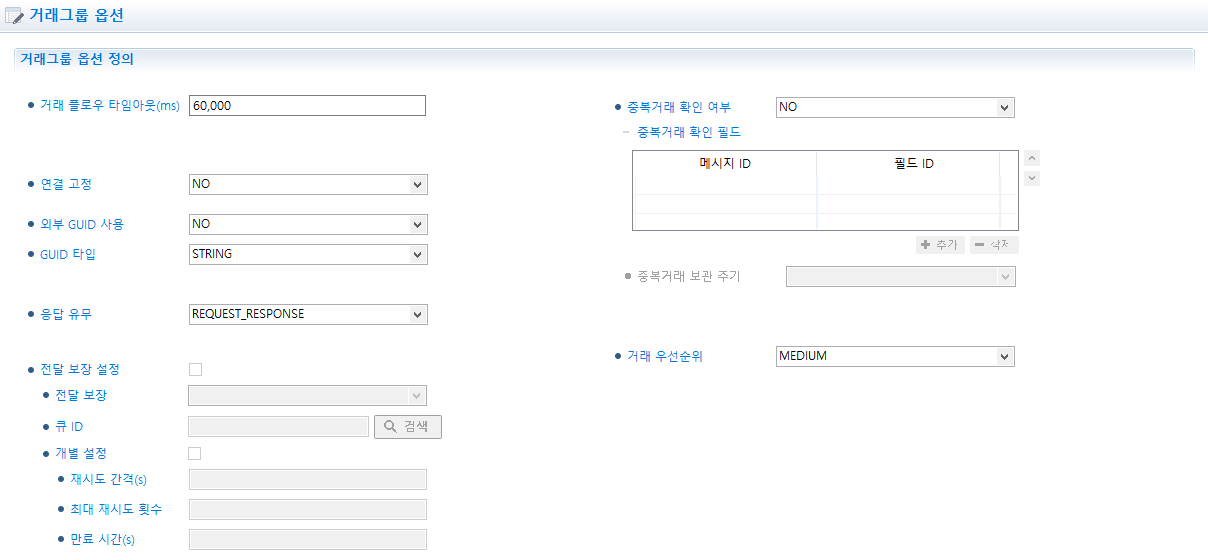Image resolution: width=1208 pixels, height=560 pixels.
Task: Click the 전달 보장 설정 label
Action: click(x=80, y=370)
